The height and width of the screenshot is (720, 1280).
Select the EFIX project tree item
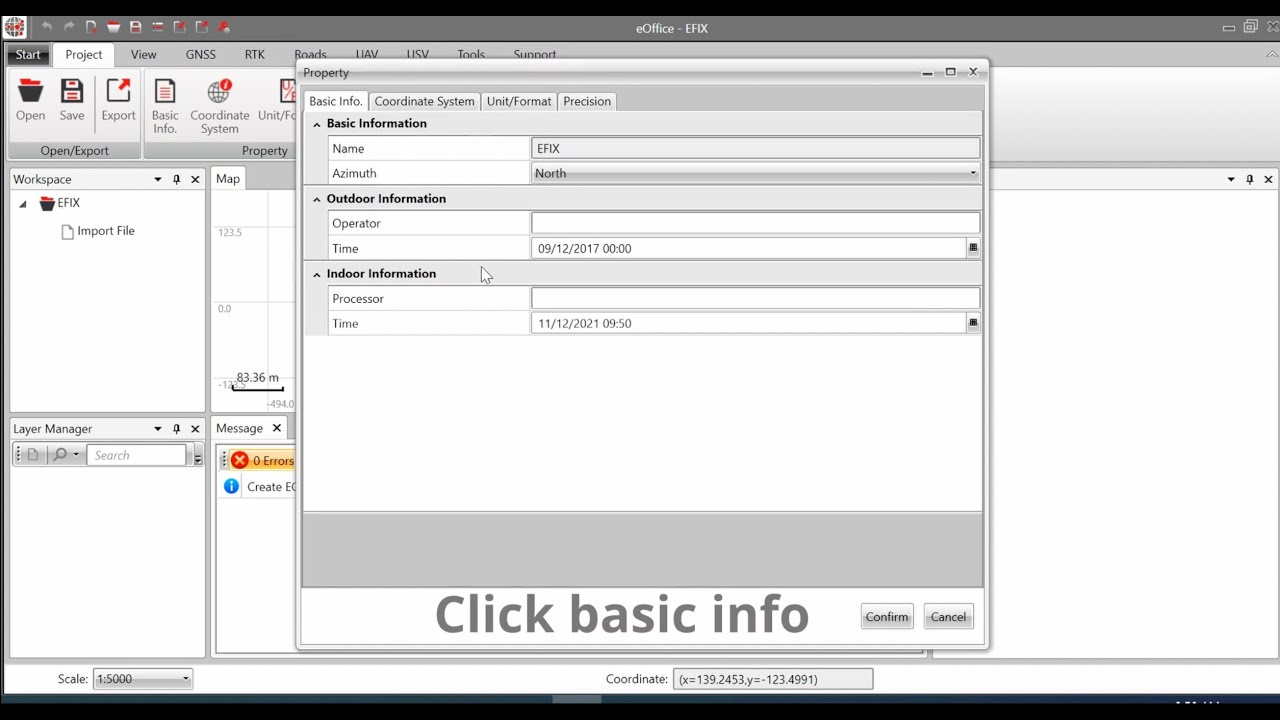(60, 203)
